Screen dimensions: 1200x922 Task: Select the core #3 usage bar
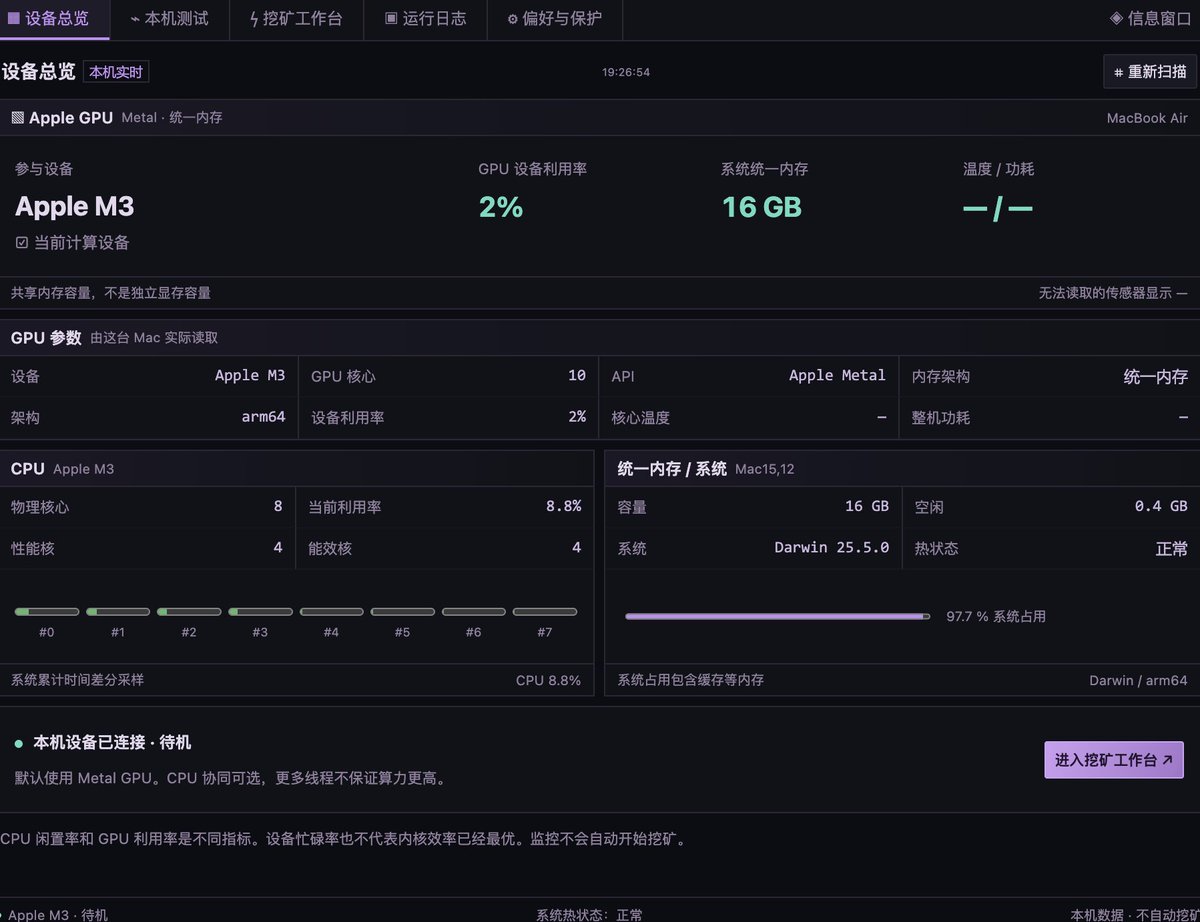pyautogui.click(x=260, y=611)
